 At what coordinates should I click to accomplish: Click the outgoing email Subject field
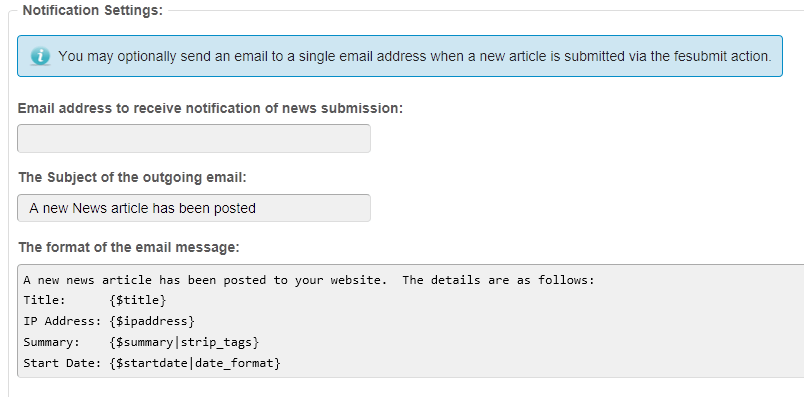pos(194,208)
